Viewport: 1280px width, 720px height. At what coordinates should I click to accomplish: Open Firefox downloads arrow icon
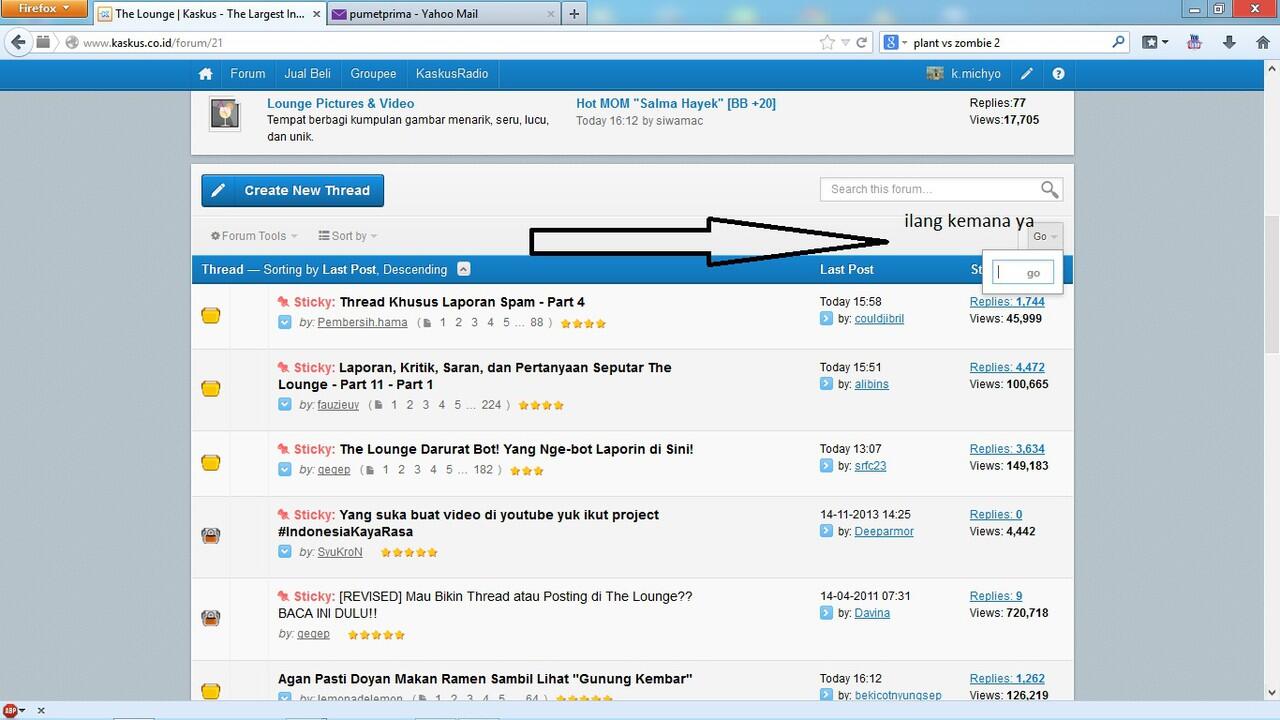(x=1230, y=42)
